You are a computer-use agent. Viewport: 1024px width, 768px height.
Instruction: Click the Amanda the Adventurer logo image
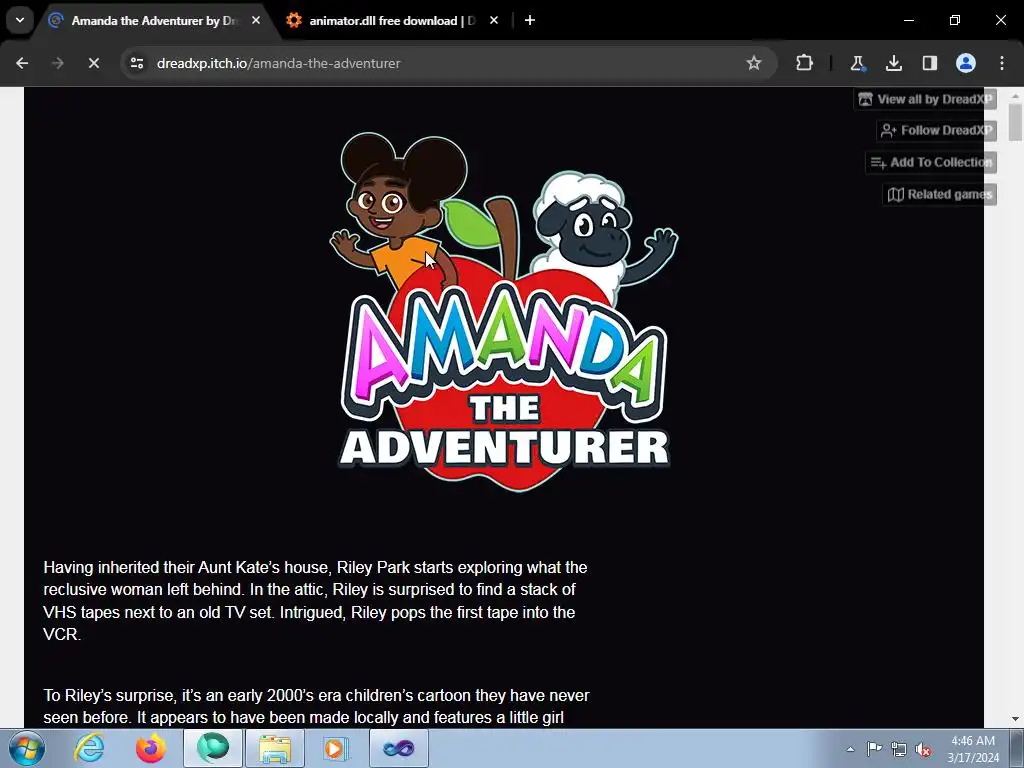click(504, 311)
